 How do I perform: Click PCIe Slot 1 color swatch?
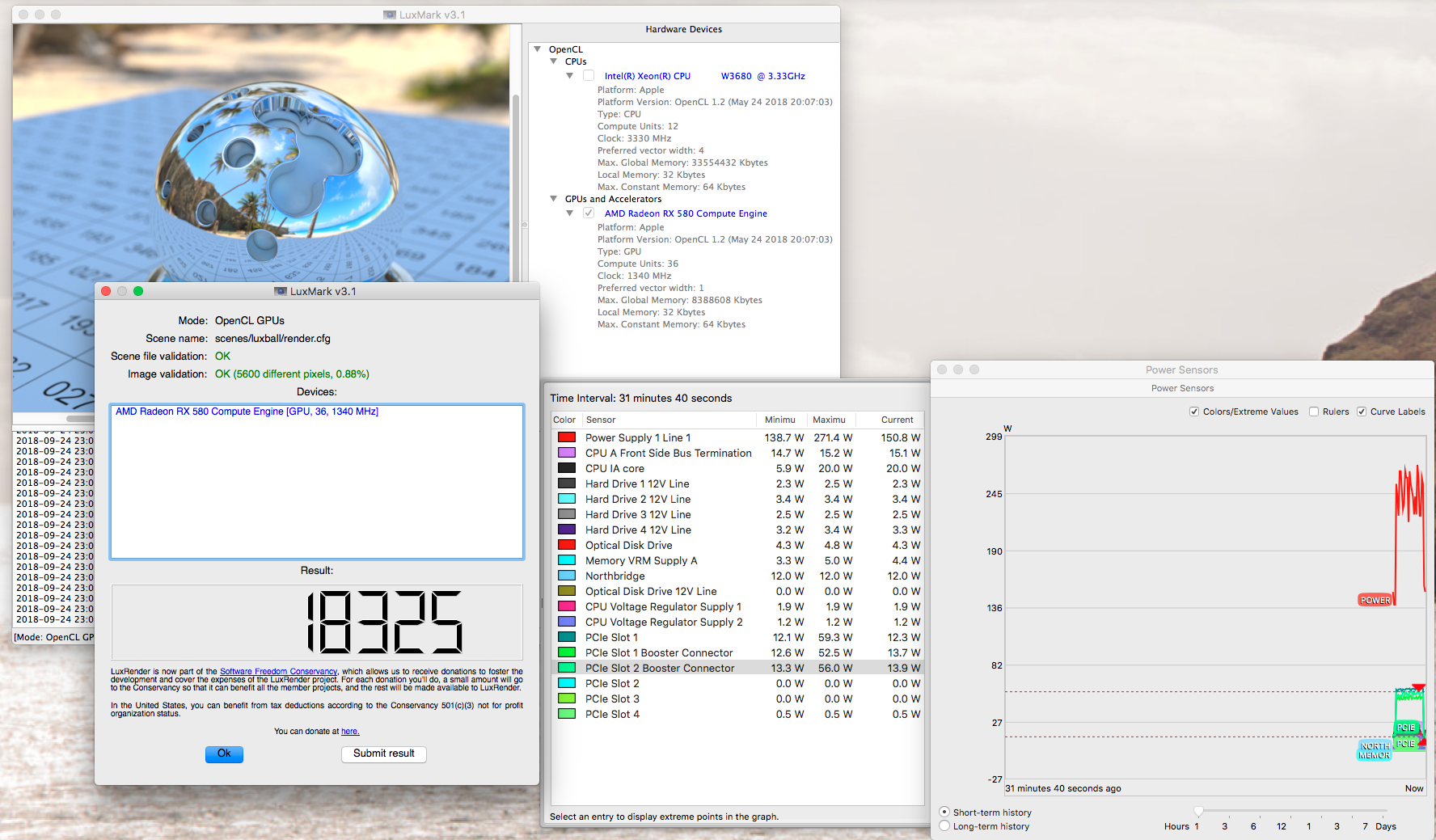567,637
